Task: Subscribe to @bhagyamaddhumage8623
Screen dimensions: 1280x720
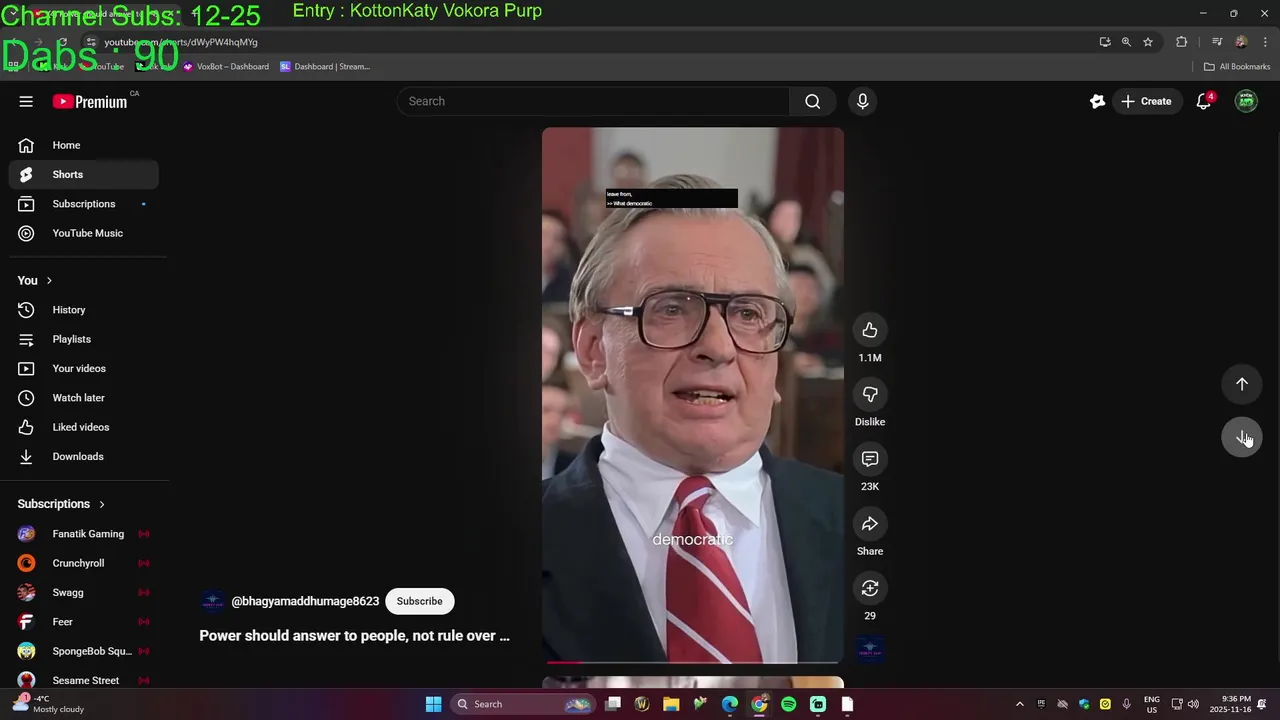Action: click(x=419, y=601)
